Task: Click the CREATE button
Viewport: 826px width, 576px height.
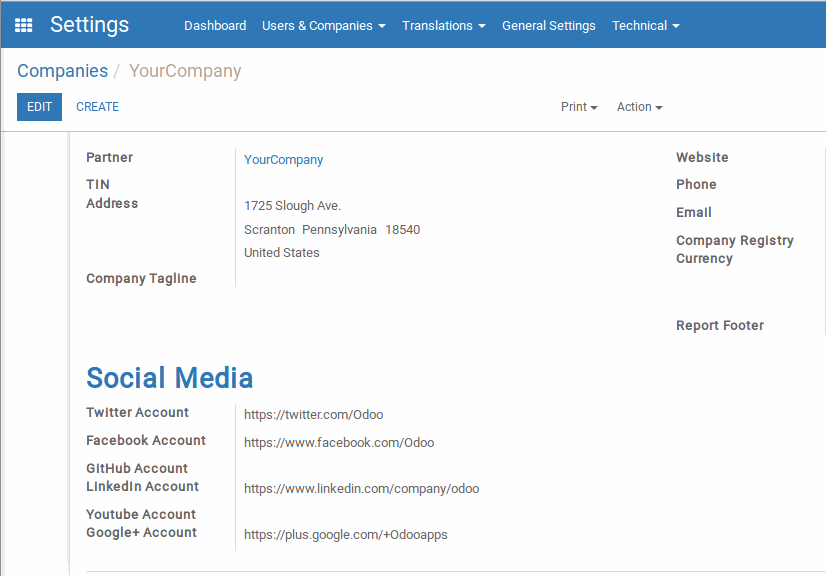Action: [x=97, y=107]
